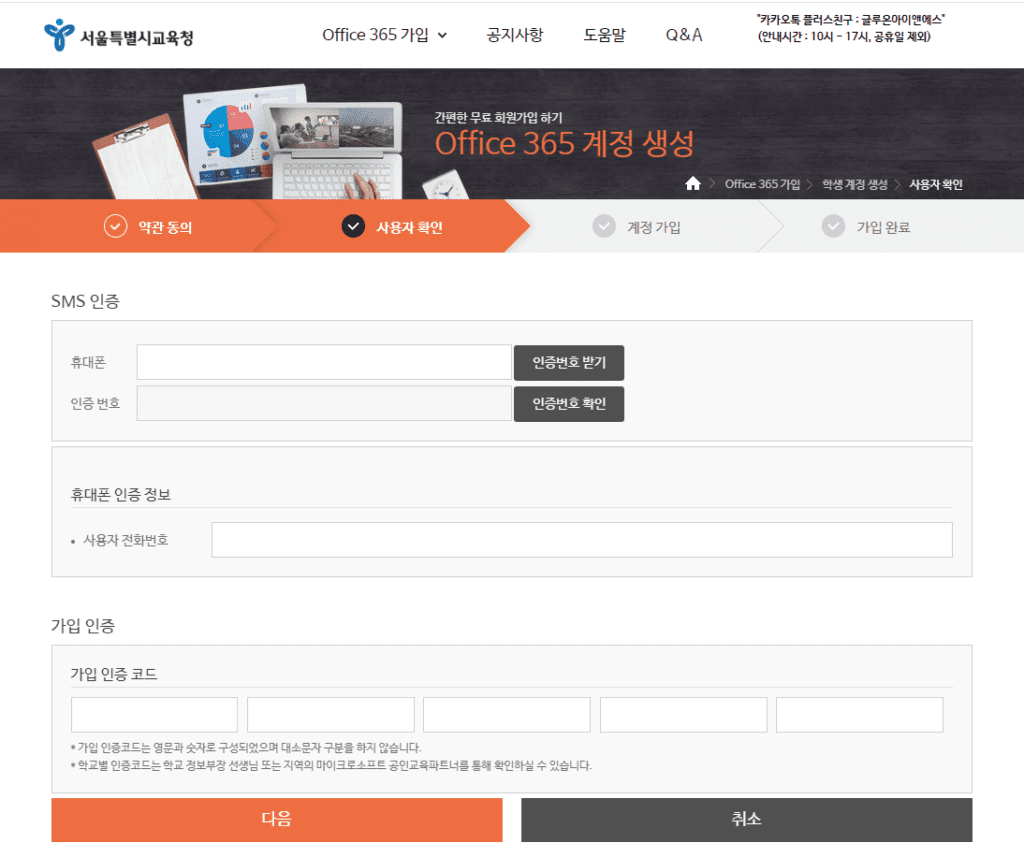Click the orange 다음 button
Image resolution: width=1024 pixels, height=857 pixels.
277,819
